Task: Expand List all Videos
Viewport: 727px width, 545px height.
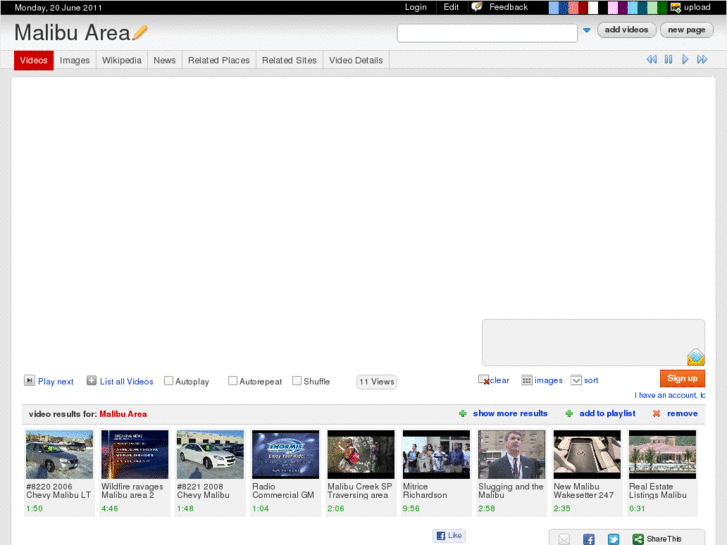Action: coord(91,381)
